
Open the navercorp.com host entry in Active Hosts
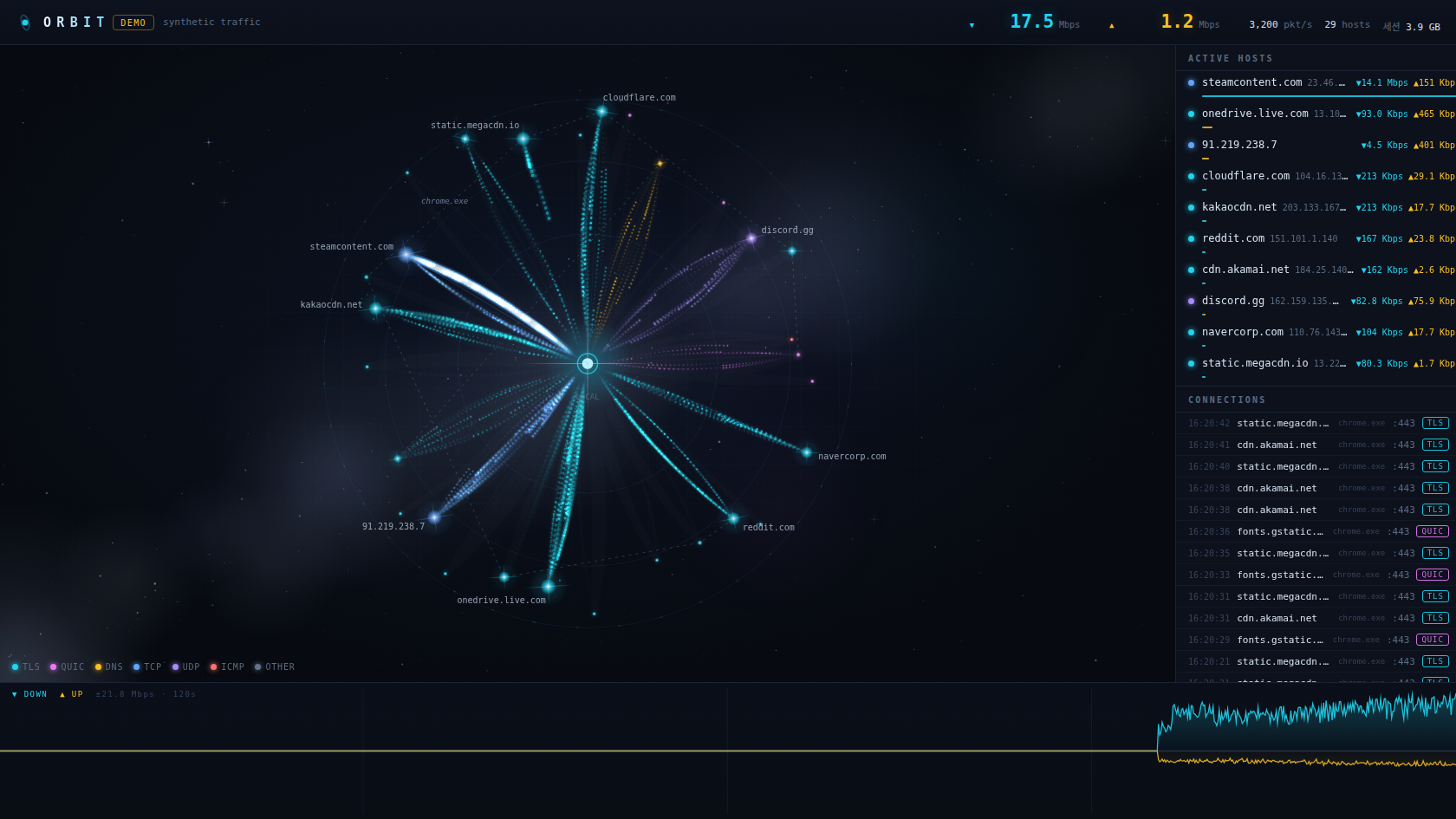[1316, 335]
